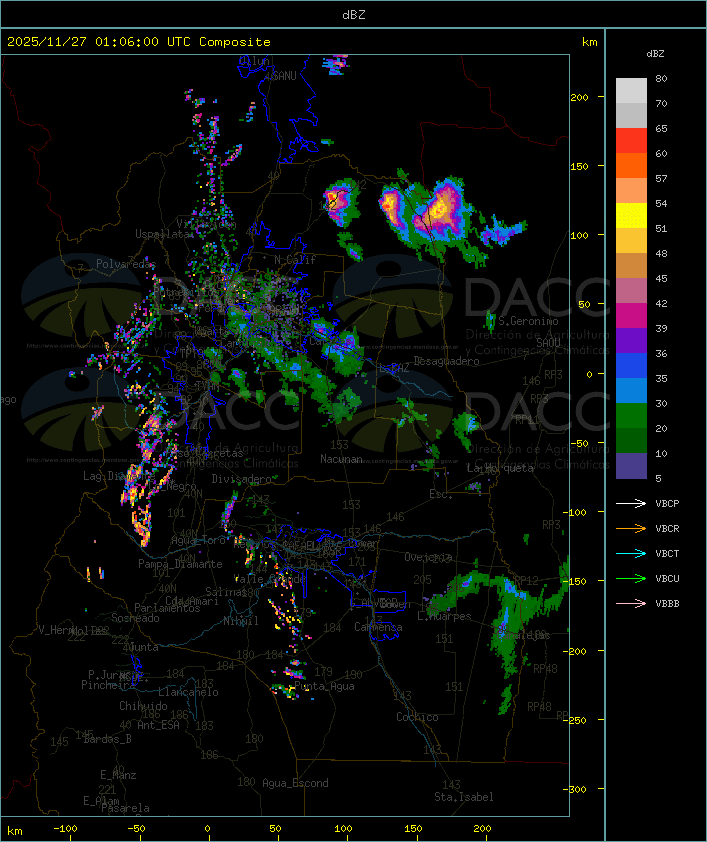Click the Desaguadero place label
The width and height of the screenshot is (707, 842).
446,361
